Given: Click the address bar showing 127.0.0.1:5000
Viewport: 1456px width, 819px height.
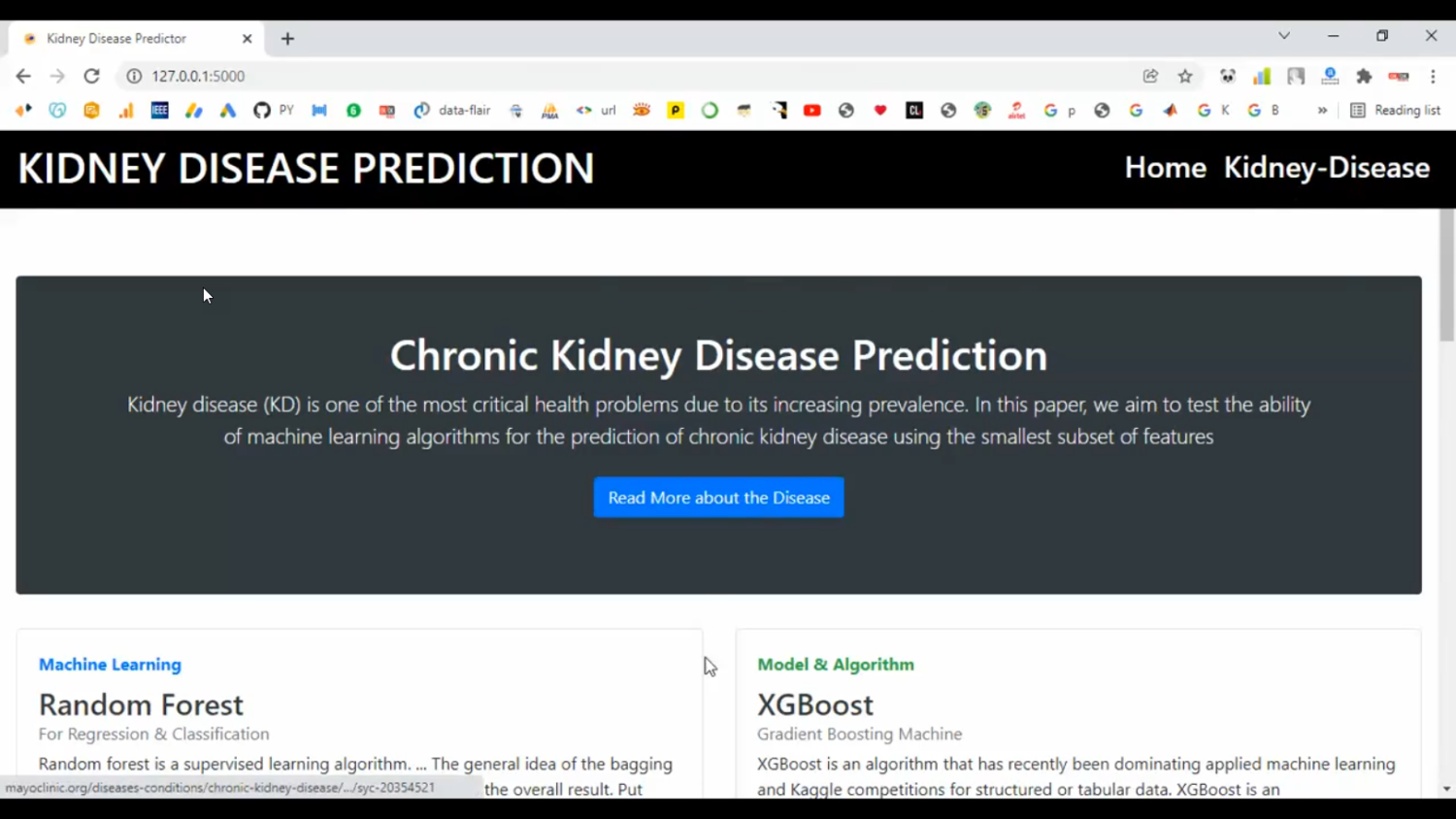Looking at the screenshot, I should click(x=582, y=76).
